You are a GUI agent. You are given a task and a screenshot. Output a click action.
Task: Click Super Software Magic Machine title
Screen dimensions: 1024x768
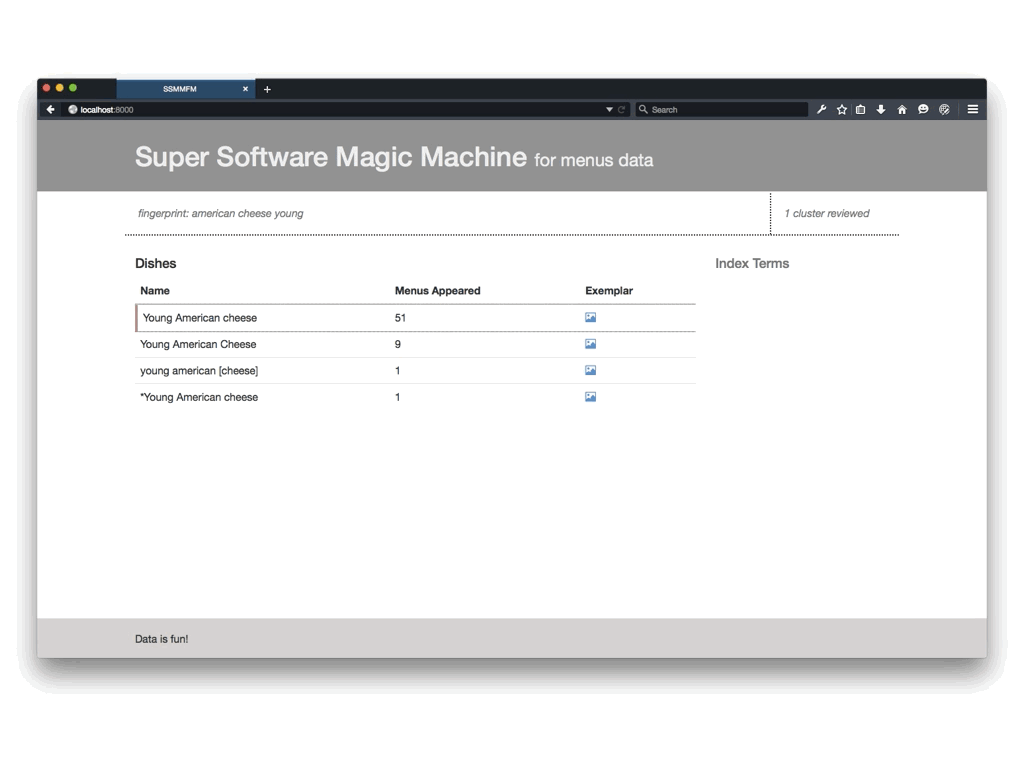click(330, 157)
